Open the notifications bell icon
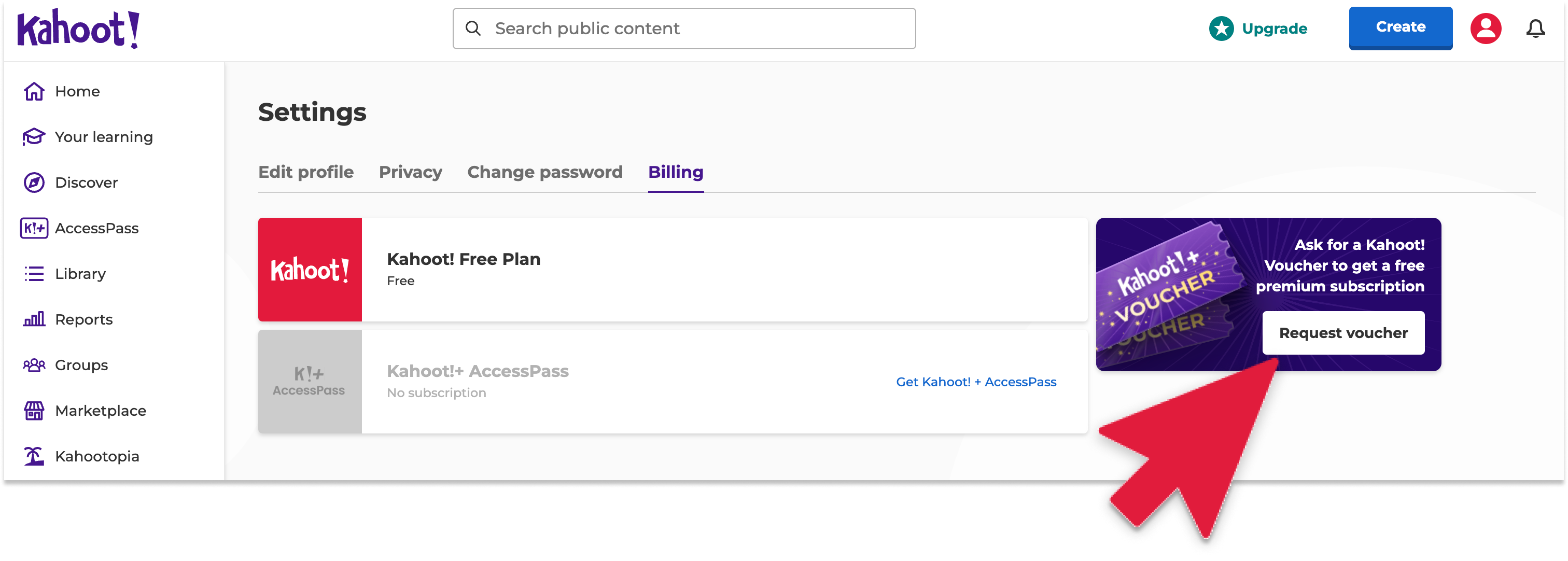The width and height of the screenshot is (1568, 561). pyautogui.click(x=1535, y=29)
